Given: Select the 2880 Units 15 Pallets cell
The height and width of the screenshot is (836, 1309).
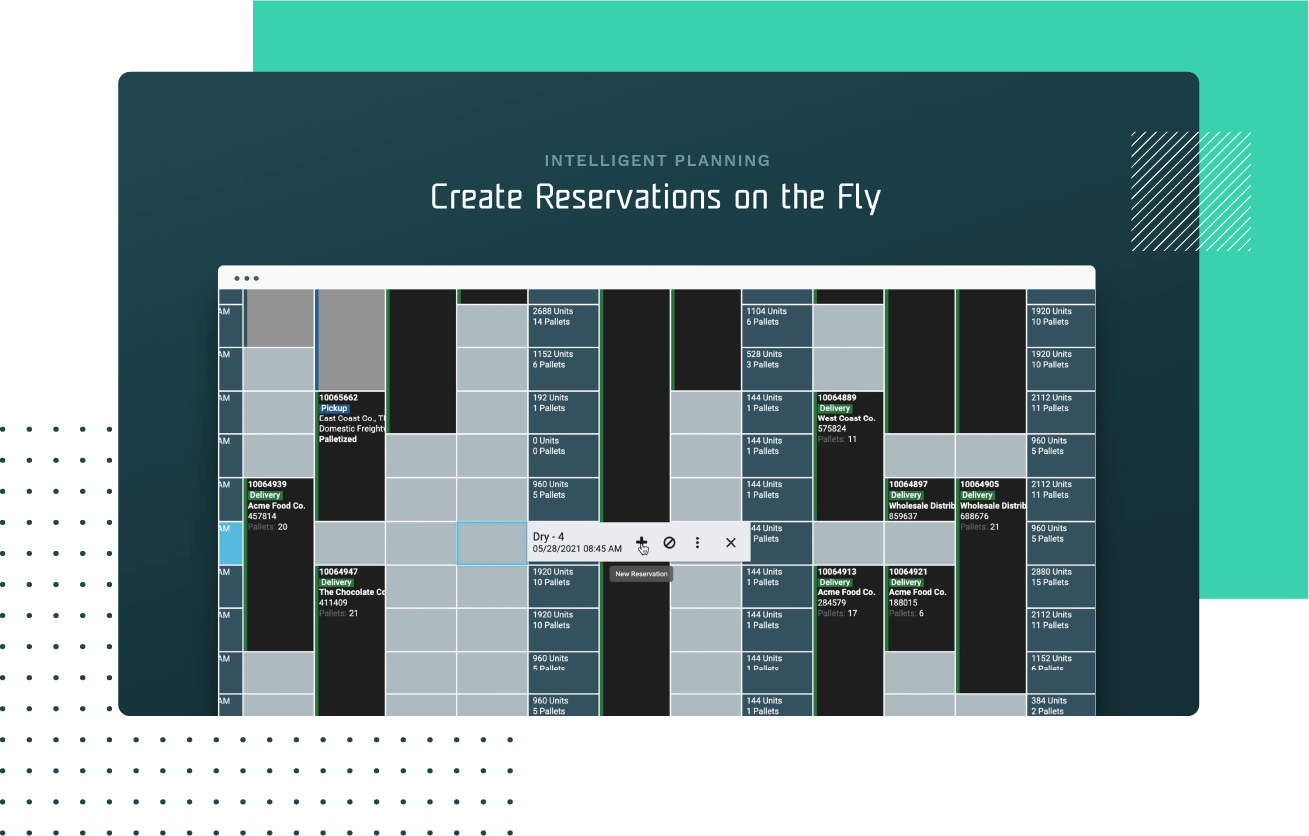Looking at the screenshot, I should pos(1061,577).
